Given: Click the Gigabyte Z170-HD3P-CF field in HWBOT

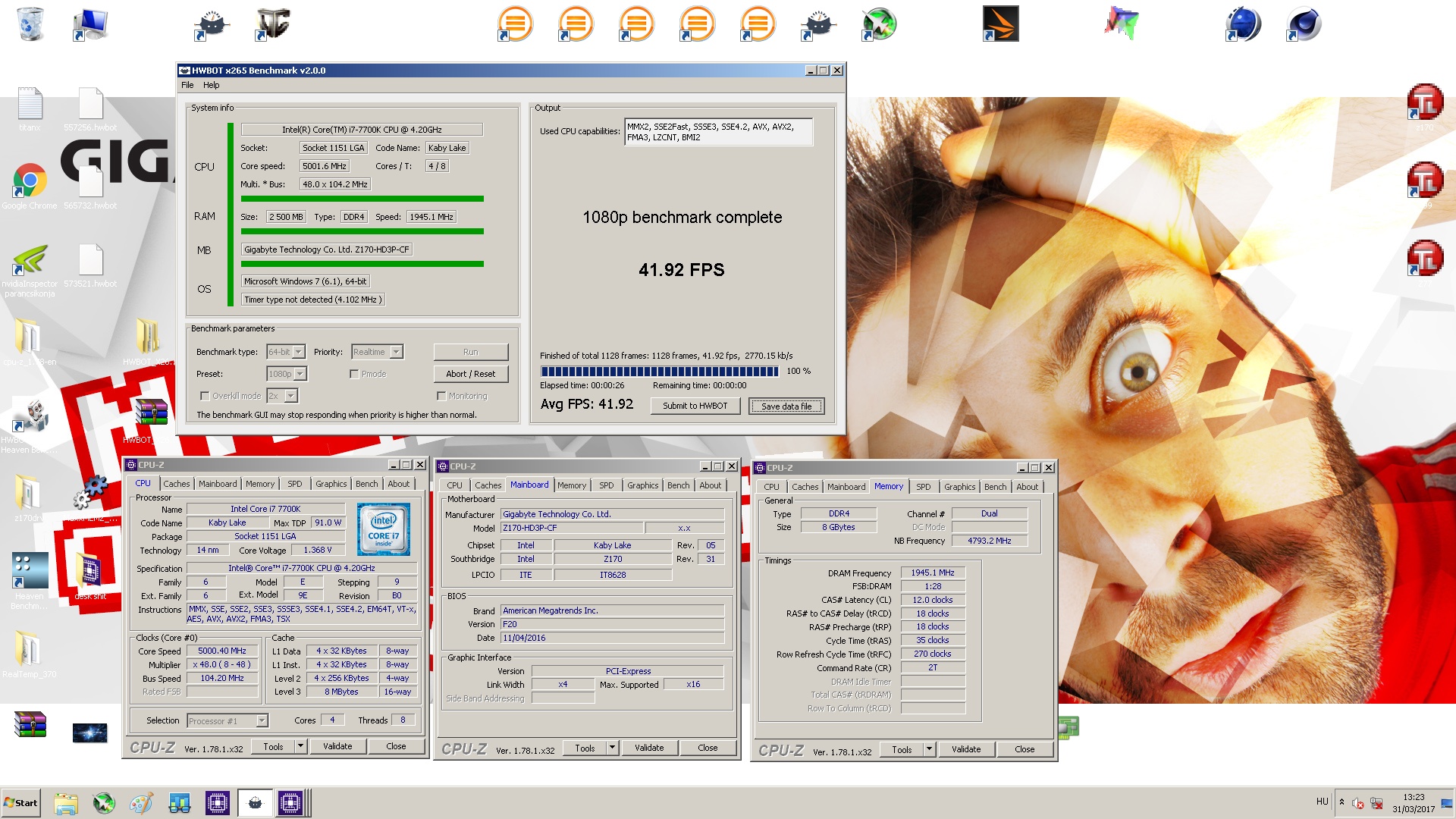Looking at the screenshot, I should (327, 249).
